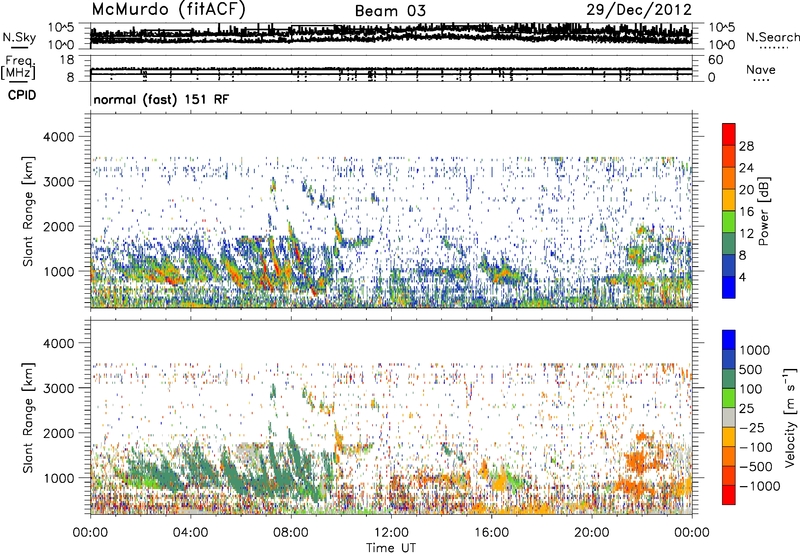Click the 'Power [dB]' colorbar label
Image resolution: width=800 pixels, height=554 pixels.
click(x=763, y=211)
